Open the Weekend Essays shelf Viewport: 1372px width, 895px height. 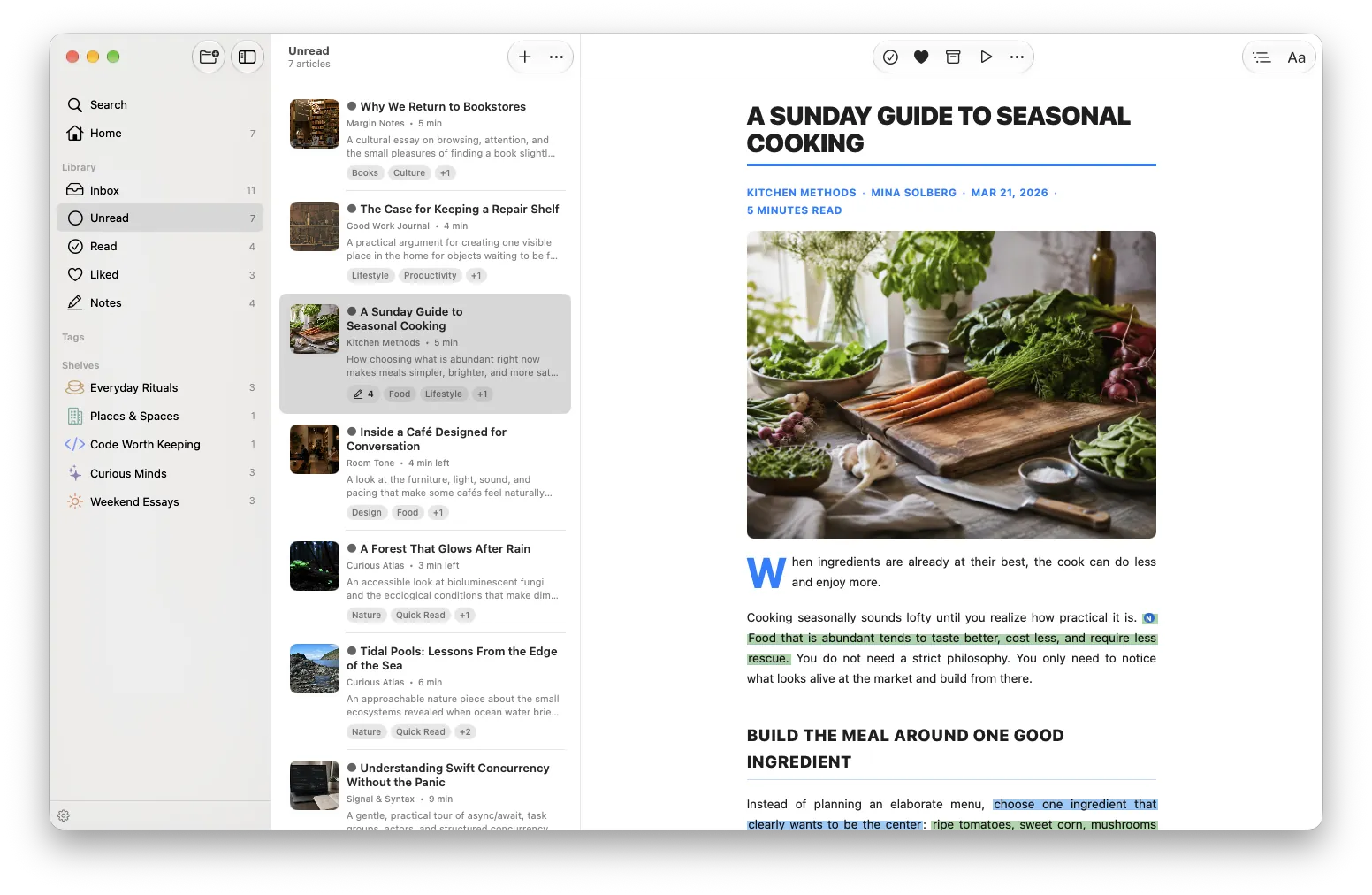click(x=160, y=501)
